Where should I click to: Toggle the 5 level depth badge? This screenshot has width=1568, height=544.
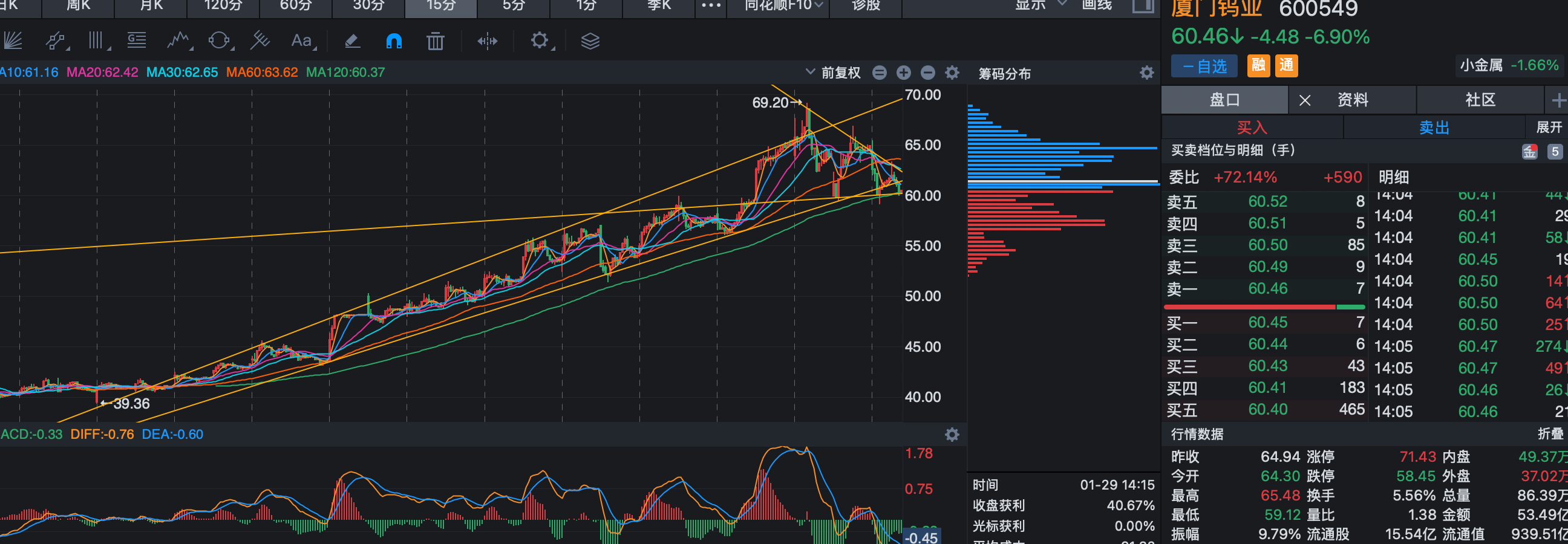click(x=1554, y=152)
